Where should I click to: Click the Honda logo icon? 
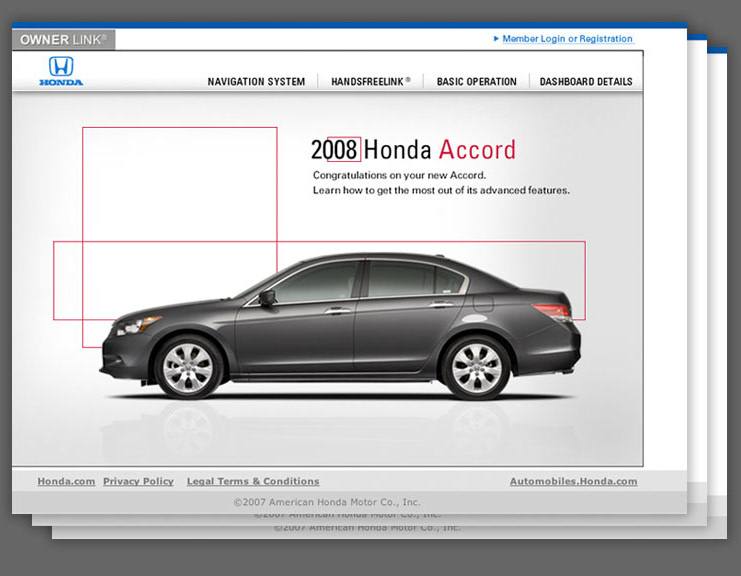(61, 71)
